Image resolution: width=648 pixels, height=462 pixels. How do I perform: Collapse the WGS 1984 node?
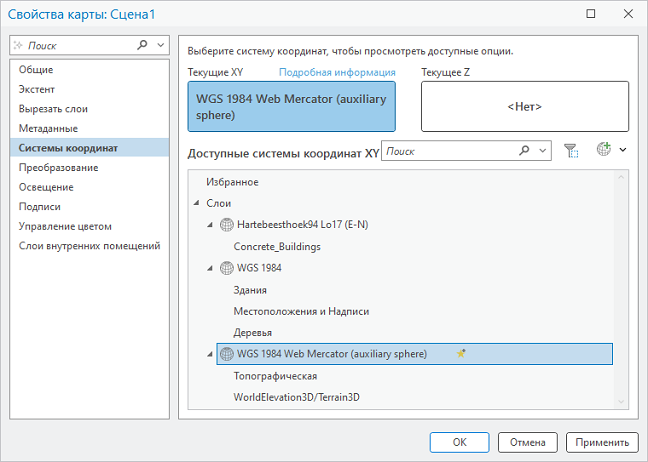tap(210, 268)
